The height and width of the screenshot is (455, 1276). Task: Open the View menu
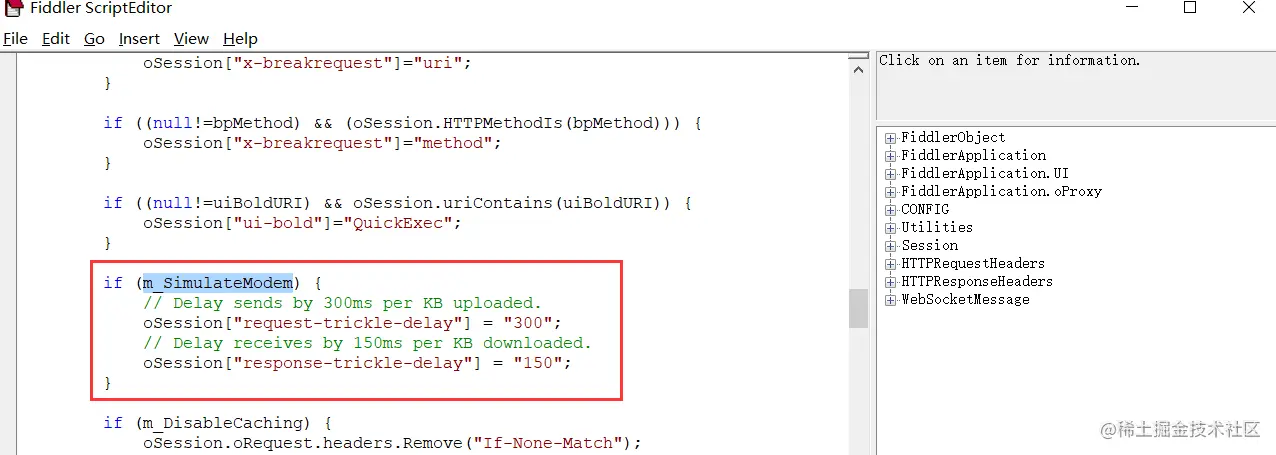coord(191,39)
